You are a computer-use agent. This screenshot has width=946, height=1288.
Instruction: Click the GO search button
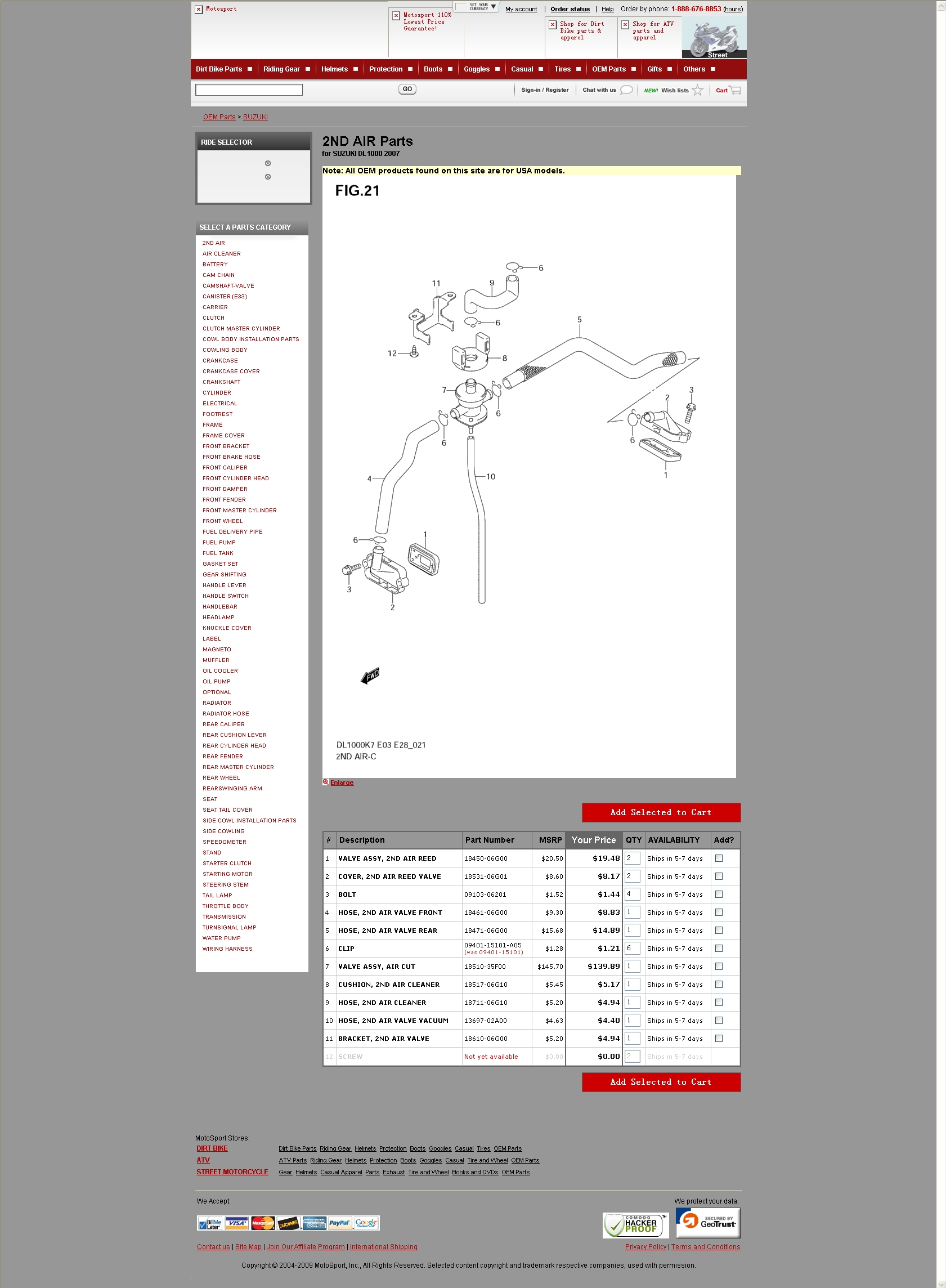[x=407, y=90]
